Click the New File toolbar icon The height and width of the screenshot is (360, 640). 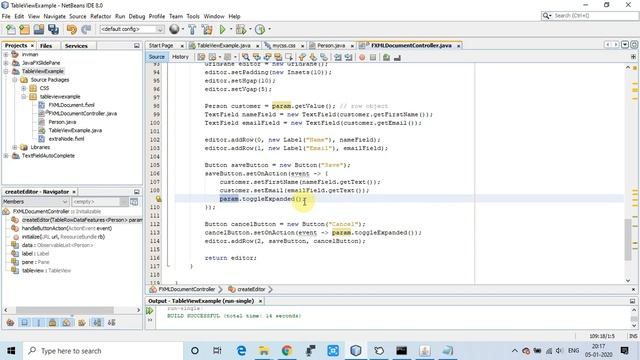click(11, 29)
